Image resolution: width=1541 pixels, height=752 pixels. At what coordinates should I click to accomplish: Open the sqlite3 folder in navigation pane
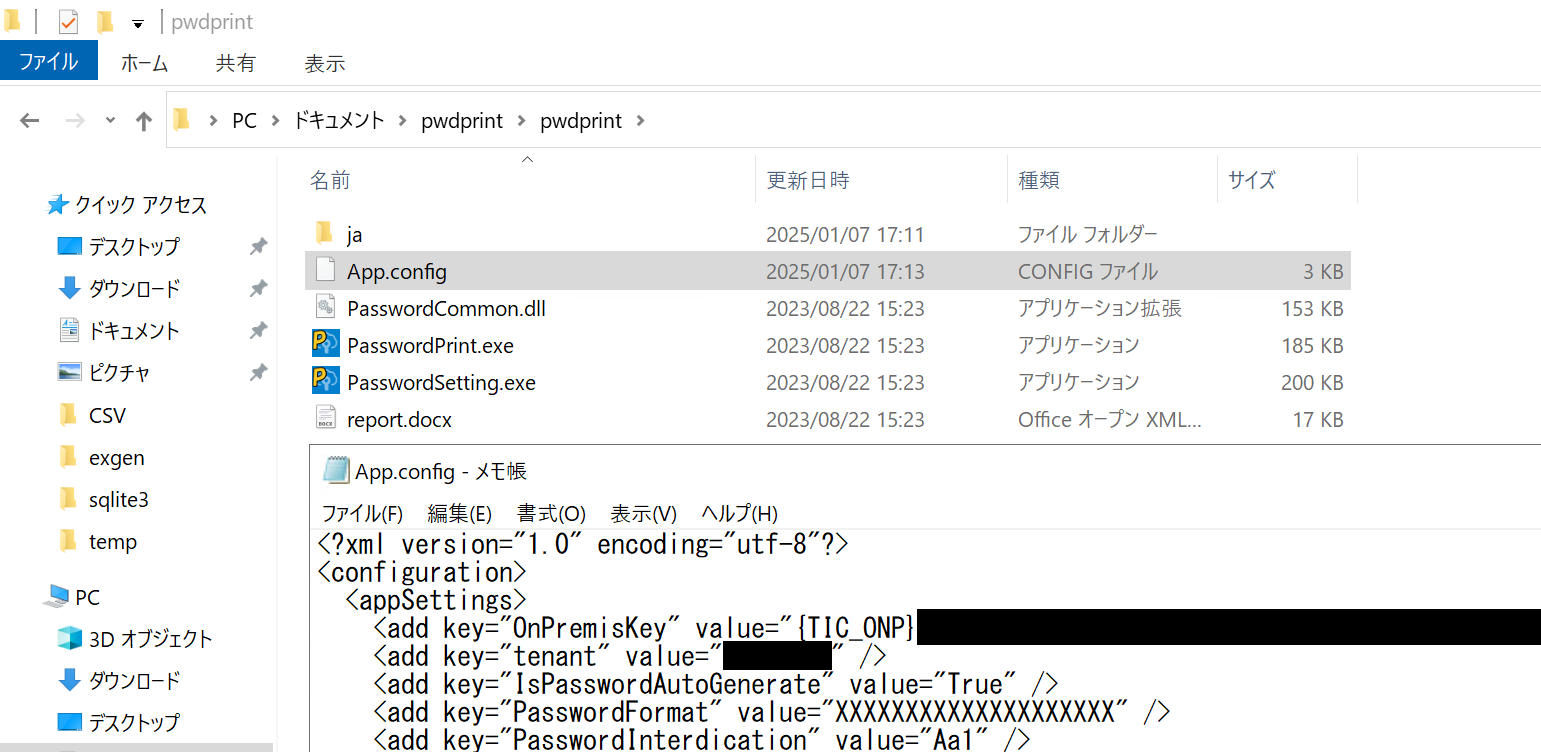118,500
